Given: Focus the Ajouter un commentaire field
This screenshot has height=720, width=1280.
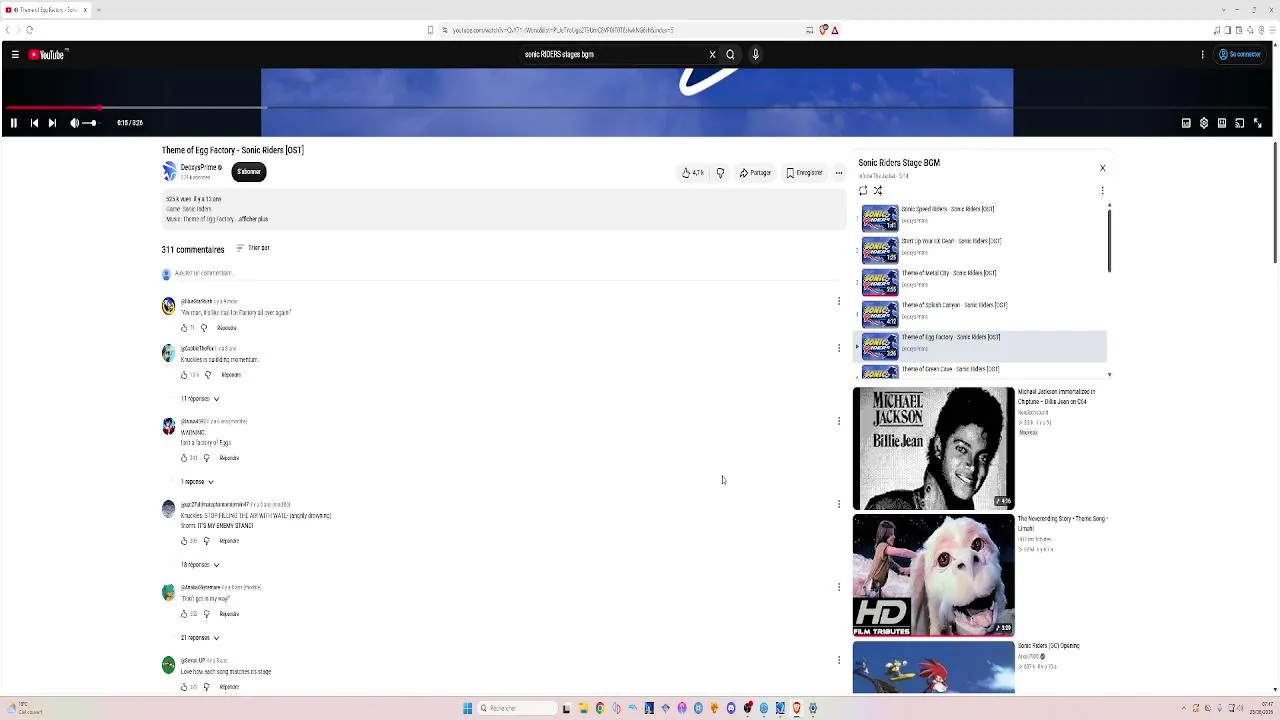Looking at the screenshot, I should point(505,274).
